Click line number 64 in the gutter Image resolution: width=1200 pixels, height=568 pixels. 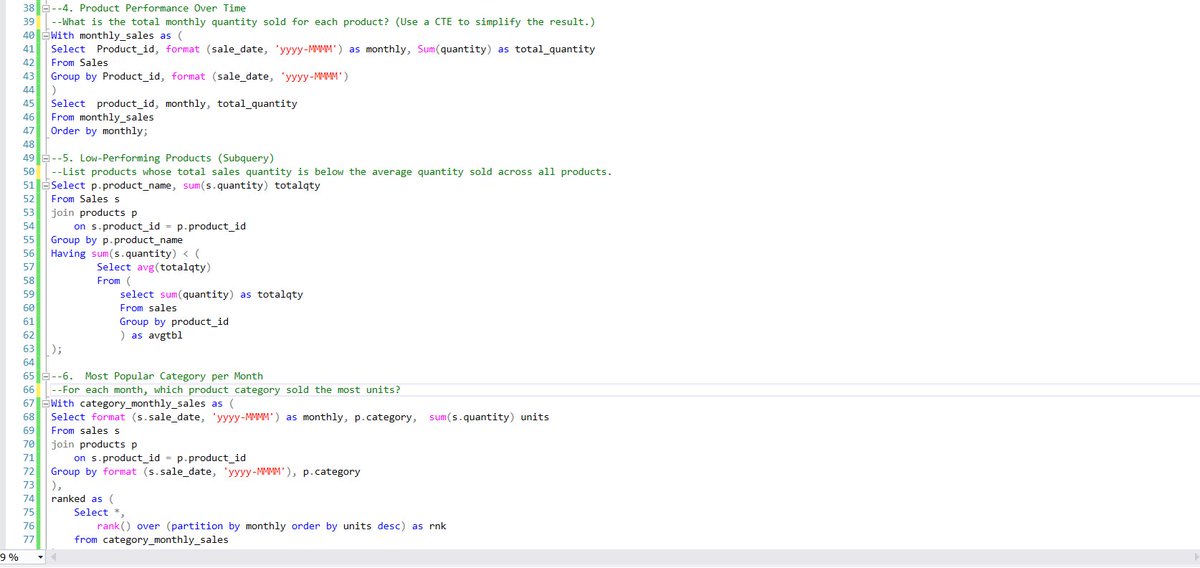tap(28, 362)
